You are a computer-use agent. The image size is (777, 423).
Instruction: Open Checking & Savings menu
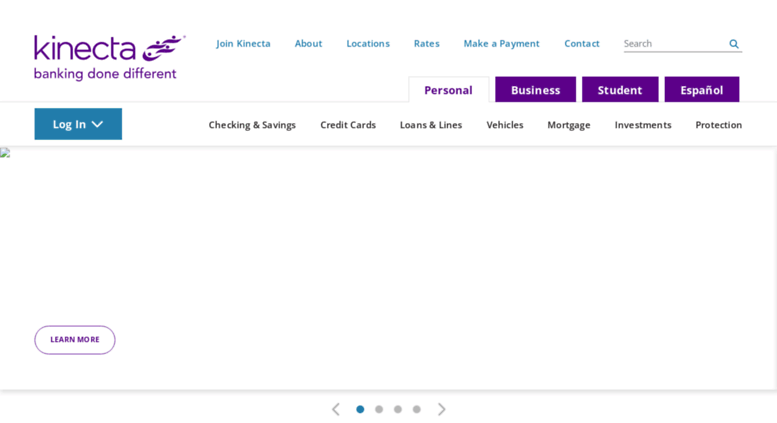coord(252,125)
